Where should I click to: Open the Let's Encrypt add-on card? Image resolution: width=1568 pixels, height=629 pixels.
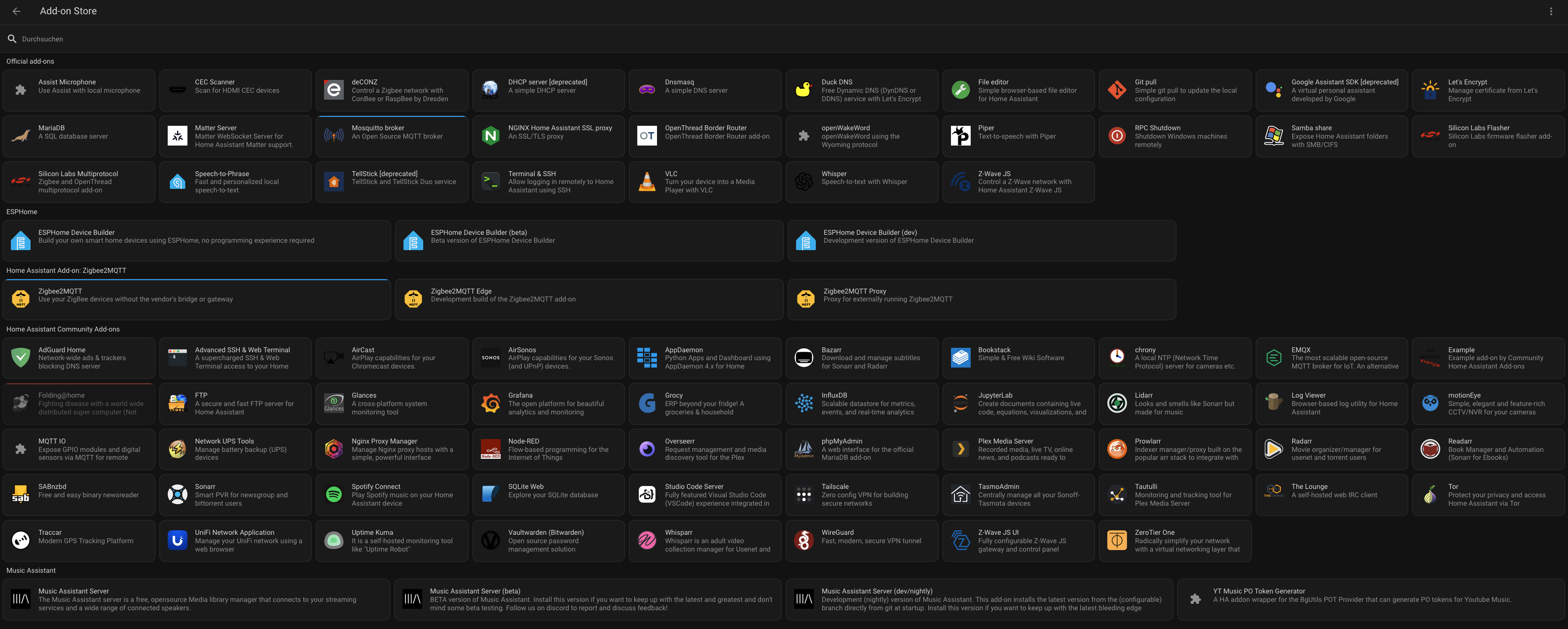1488,90
